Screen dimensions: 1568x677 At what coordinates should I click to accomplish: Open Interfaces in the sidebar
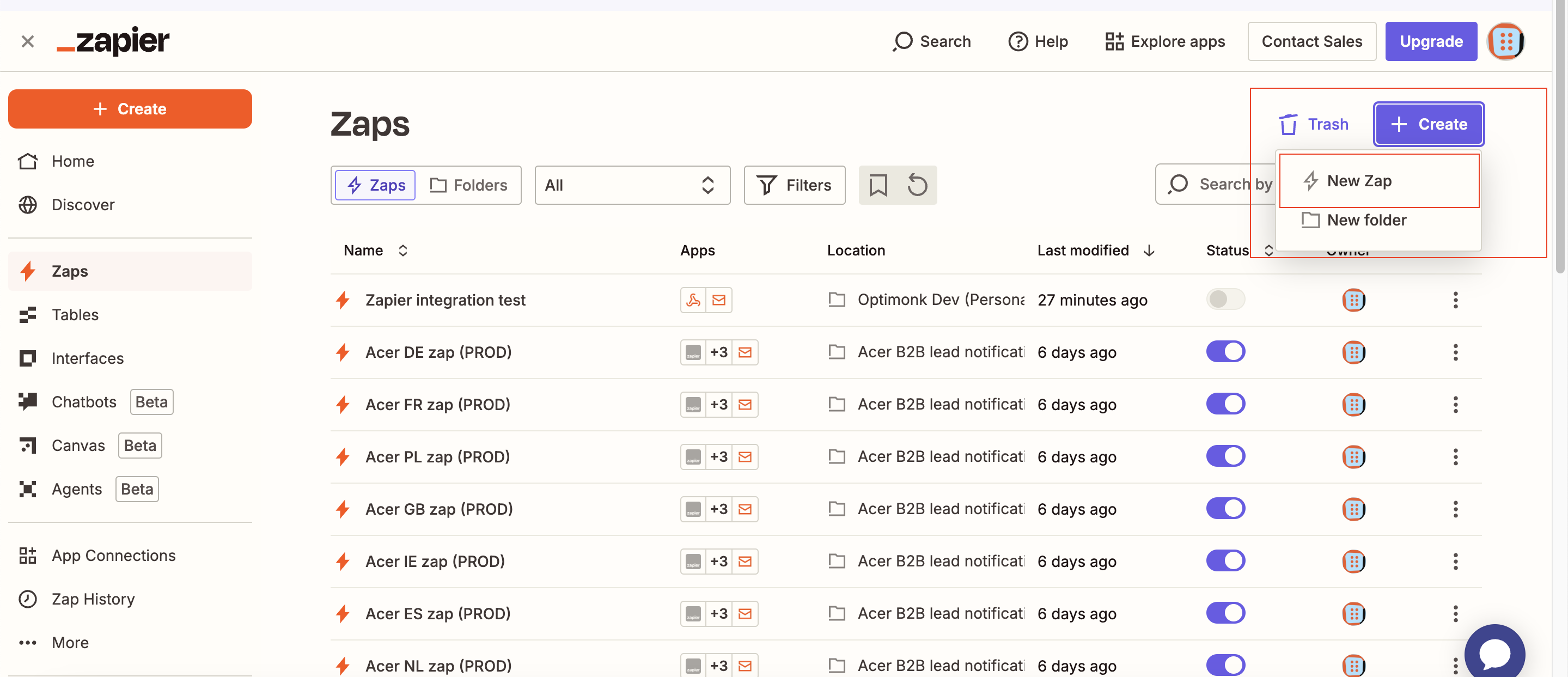tap(130, 358)
